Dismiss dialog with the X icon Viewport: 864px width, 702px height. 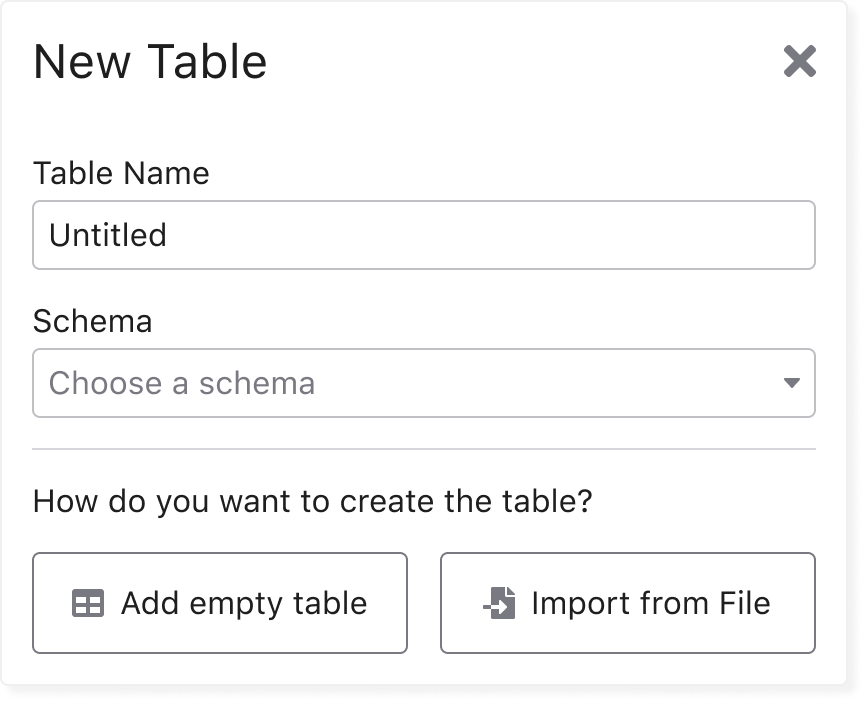tap(799, 61)
